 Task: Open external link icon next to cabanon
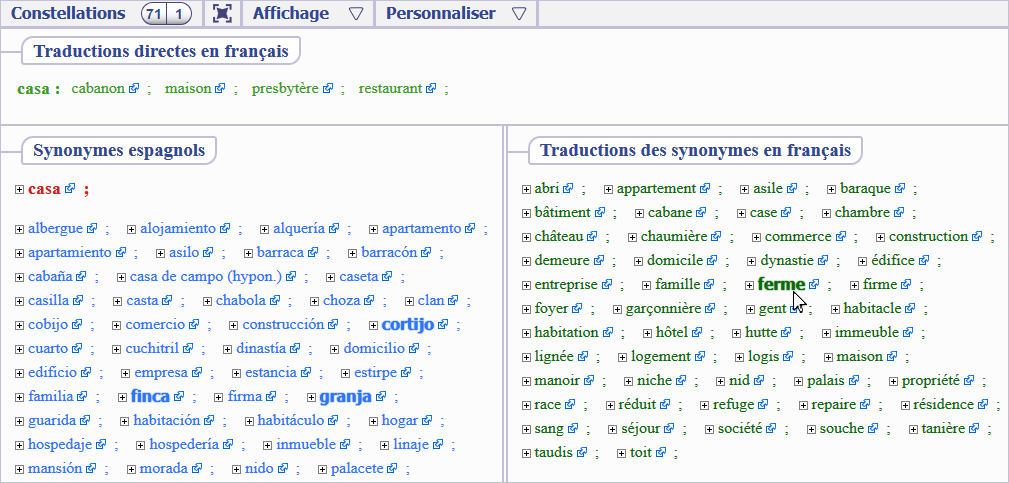pos(133,89)
